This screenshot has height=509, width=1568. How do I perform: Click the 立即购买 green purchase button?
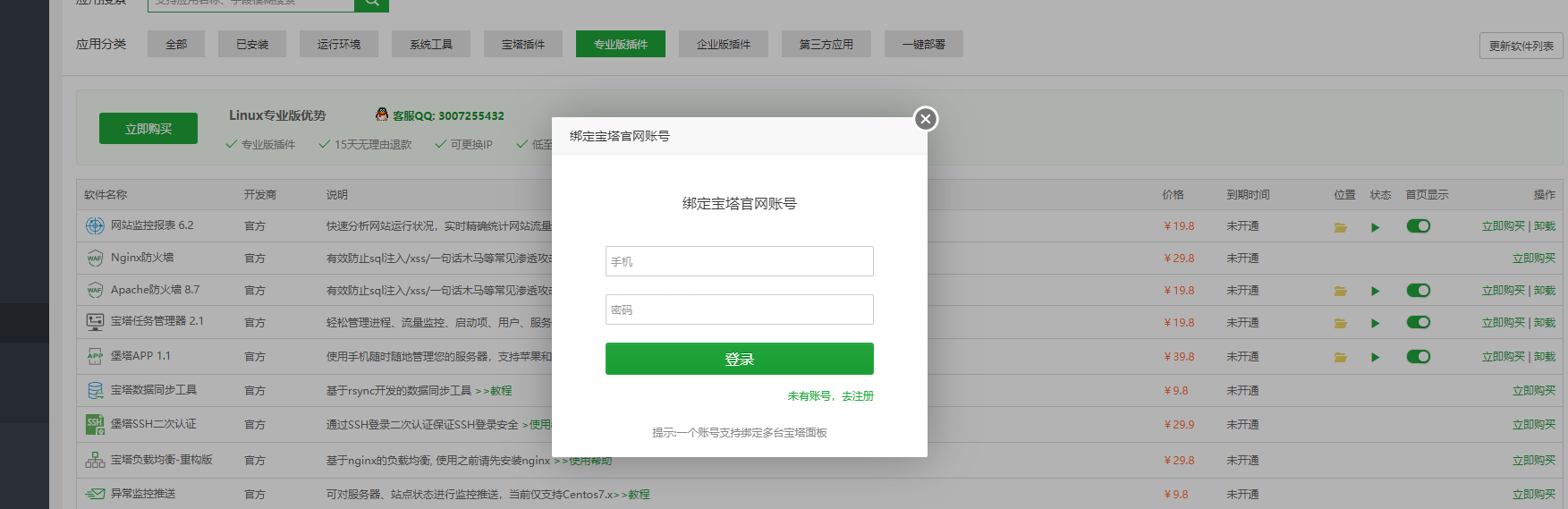(148, 129)
